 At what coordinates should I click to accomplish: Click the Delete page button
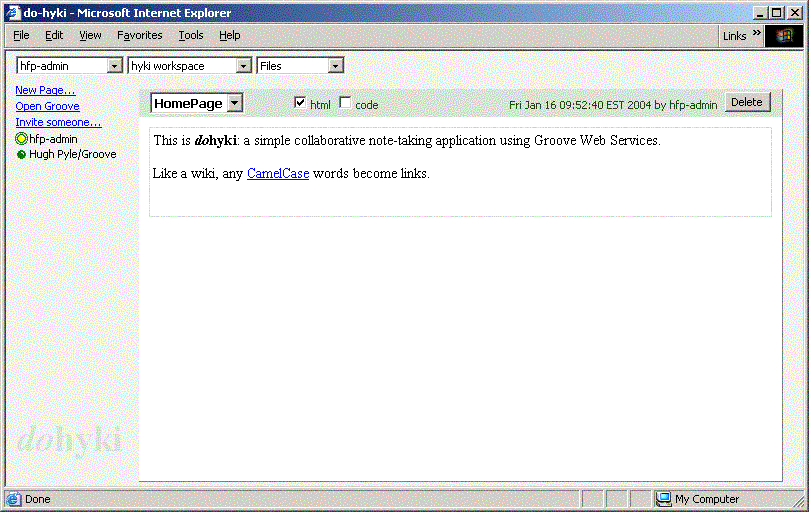[747, 102]
